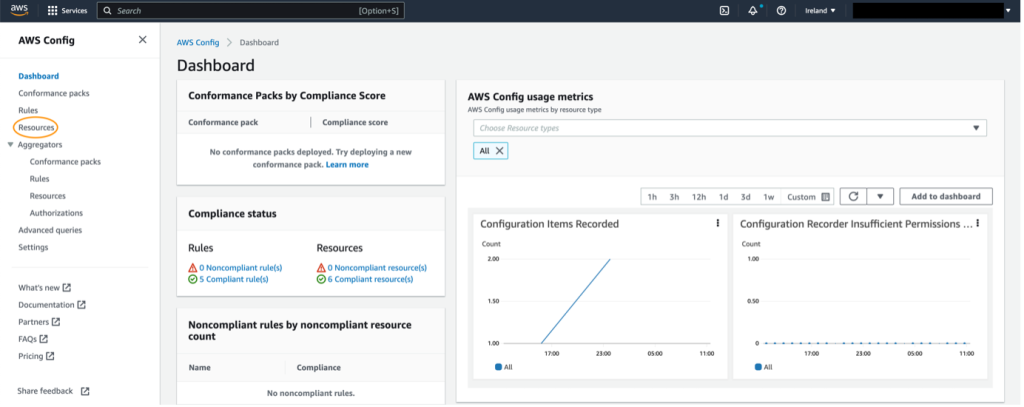1024x407 pixels.
Task: Click the Documentation external link icon
Action: pos(82,304)
